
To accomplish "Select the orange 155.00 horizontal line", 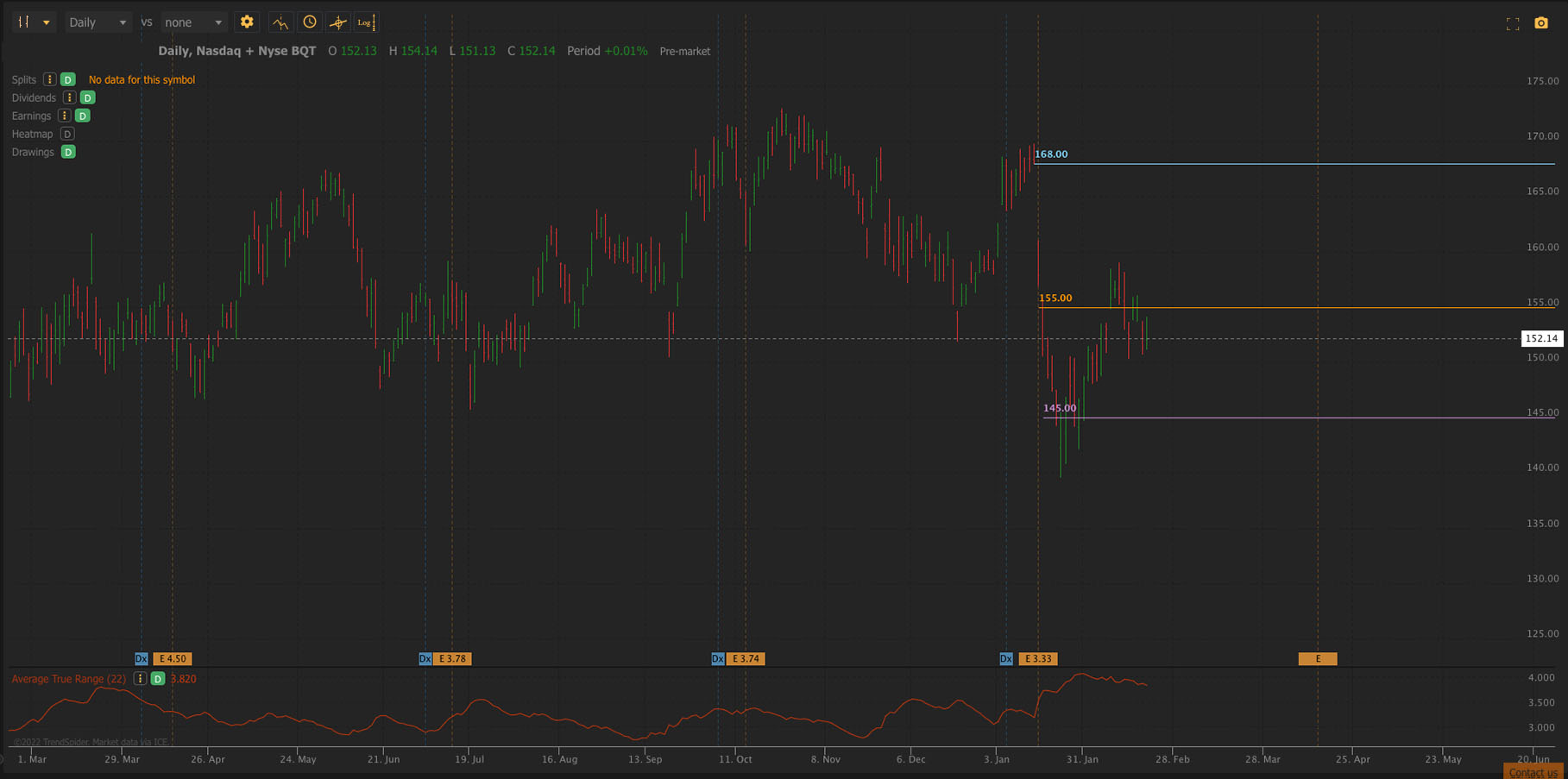I will [x=1297, y=308].
